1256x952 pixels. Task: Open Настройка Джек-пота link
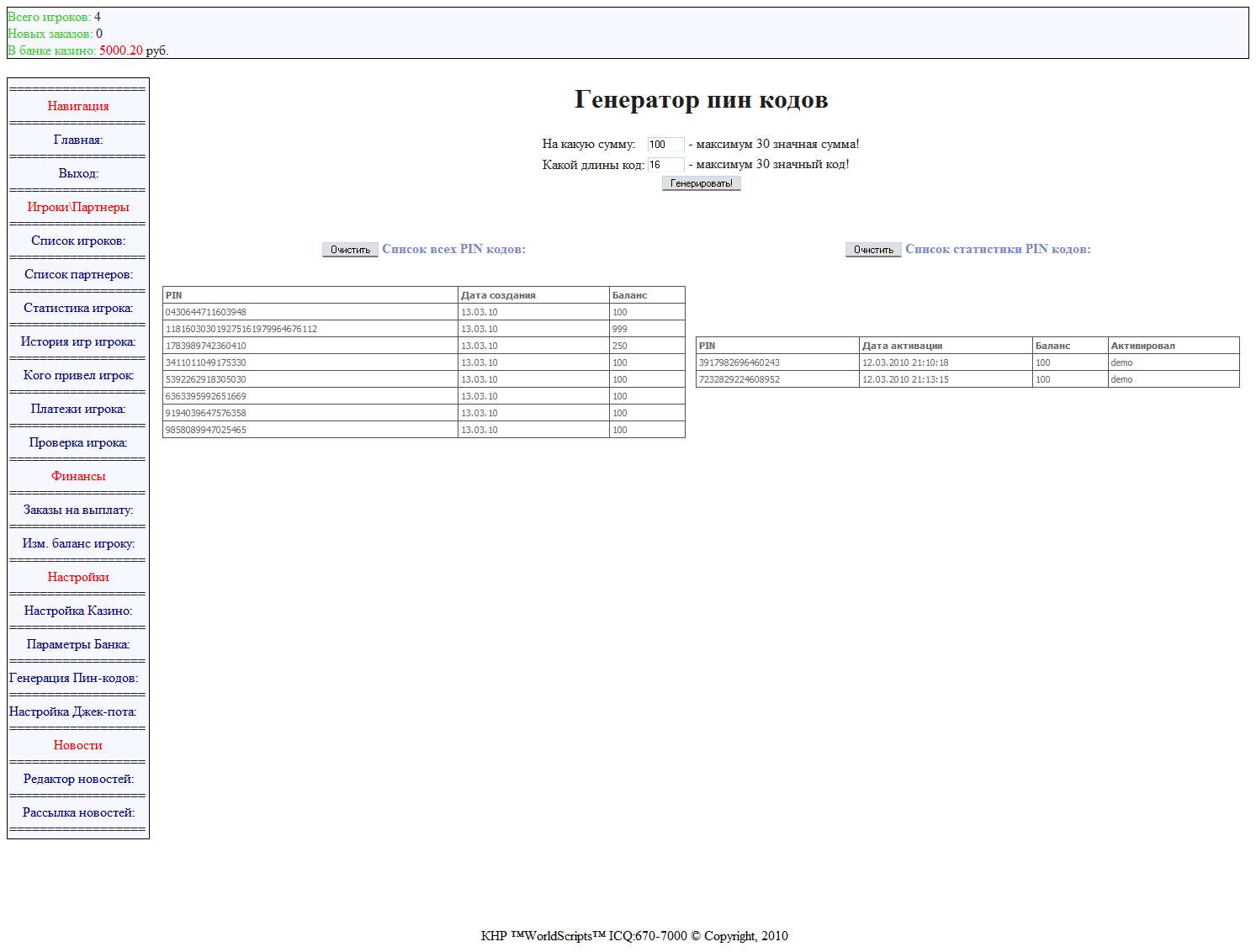pos(73,711)
